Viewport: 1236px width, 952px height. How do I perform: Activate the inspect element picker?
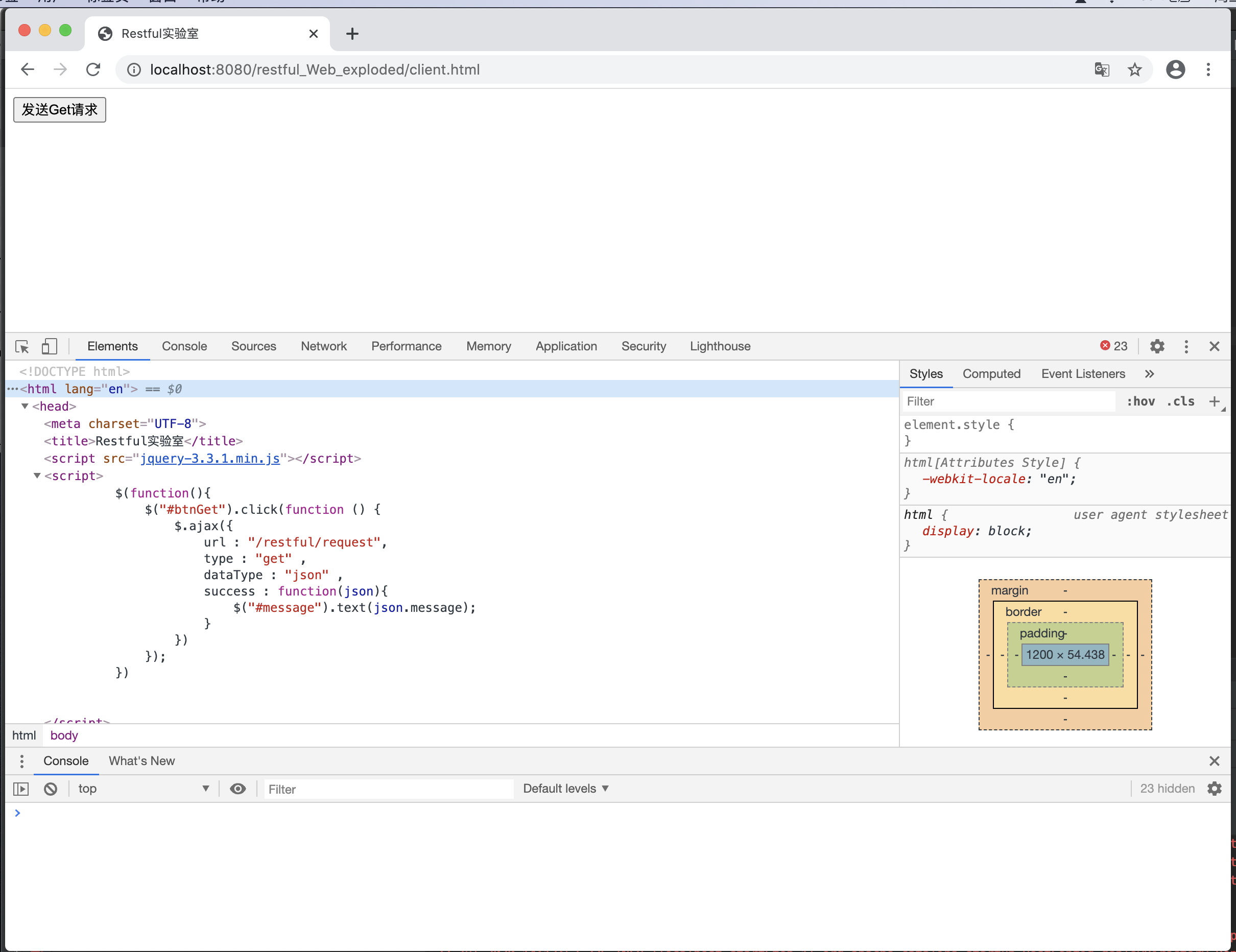(x=22, y=346)
